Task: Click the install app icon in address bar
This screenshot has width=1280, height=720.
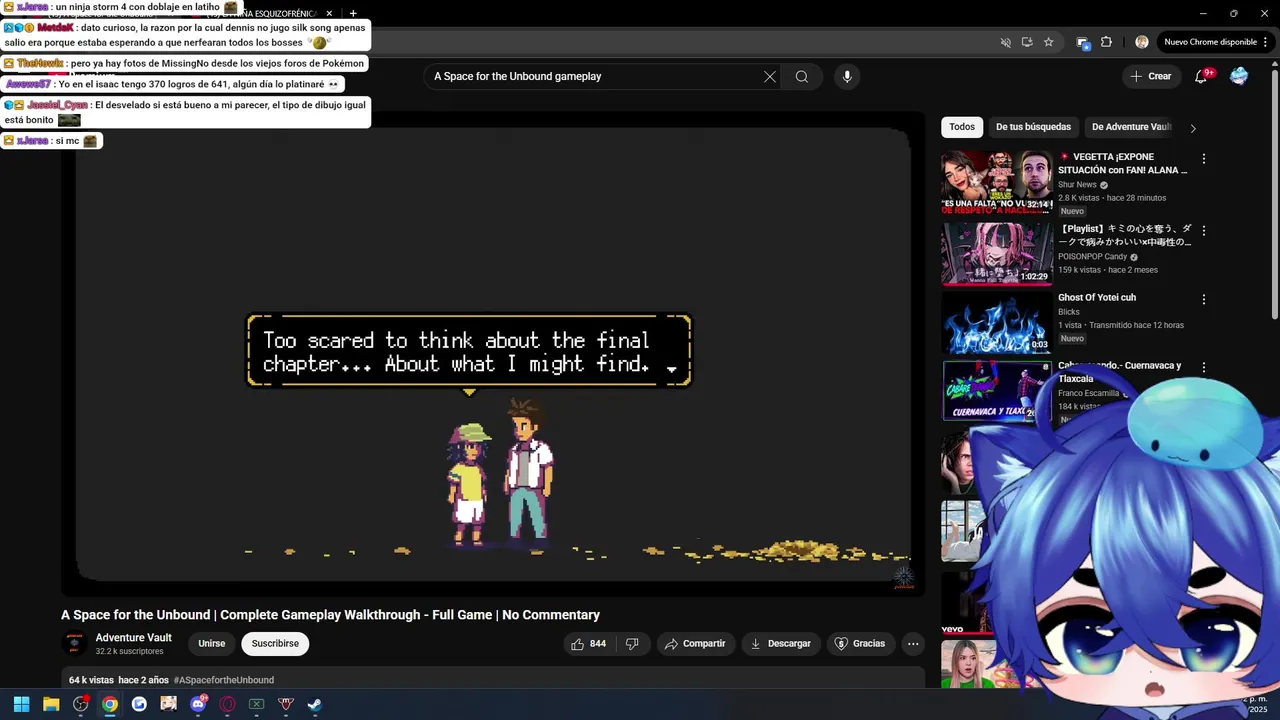Action: [x=1027, y=42]
